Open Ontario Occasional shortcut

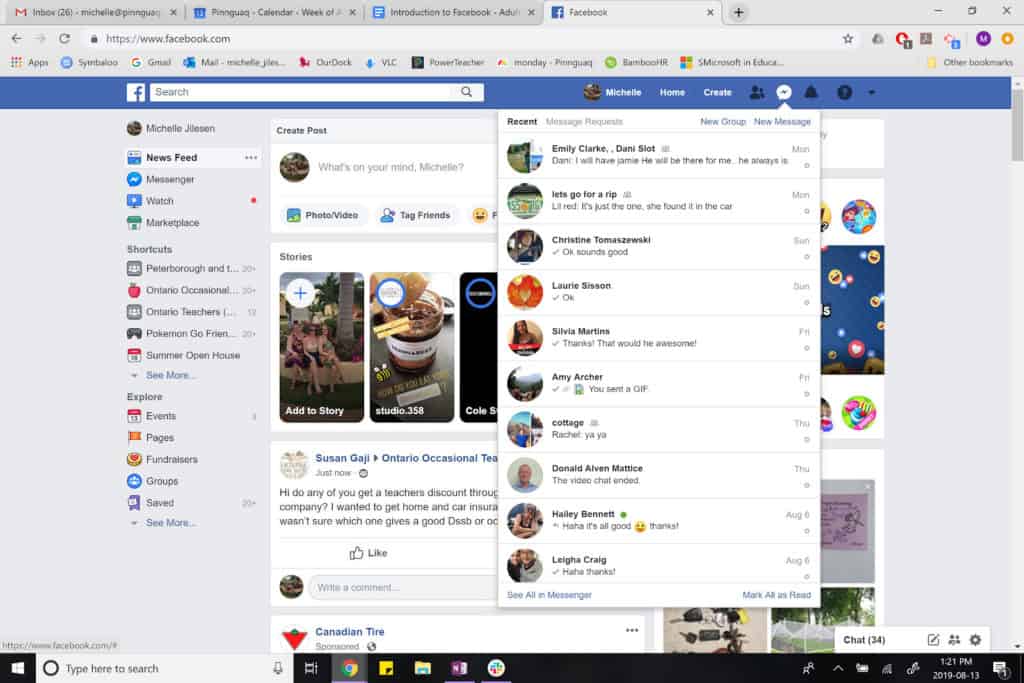(191, 290)
